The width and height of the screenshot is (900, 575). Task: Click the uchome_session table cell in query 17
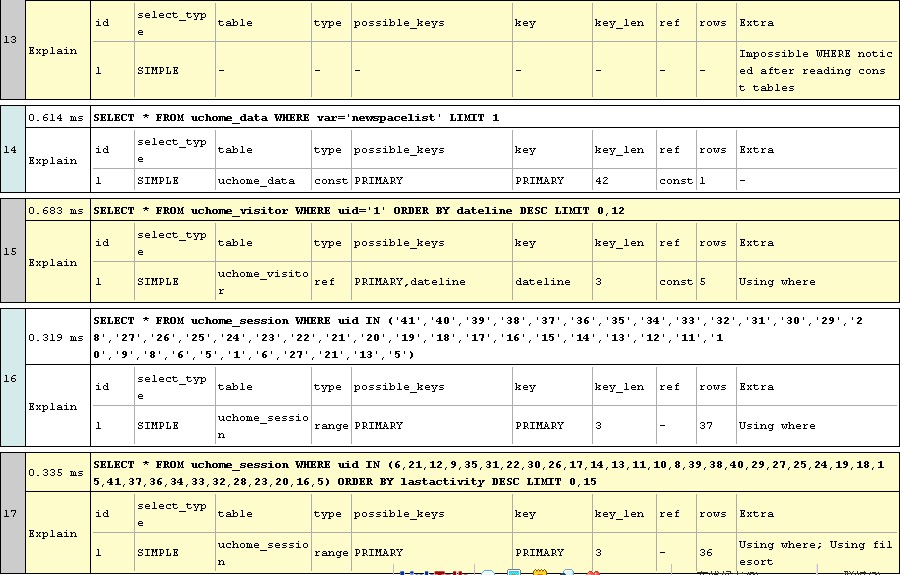point(263,553)
